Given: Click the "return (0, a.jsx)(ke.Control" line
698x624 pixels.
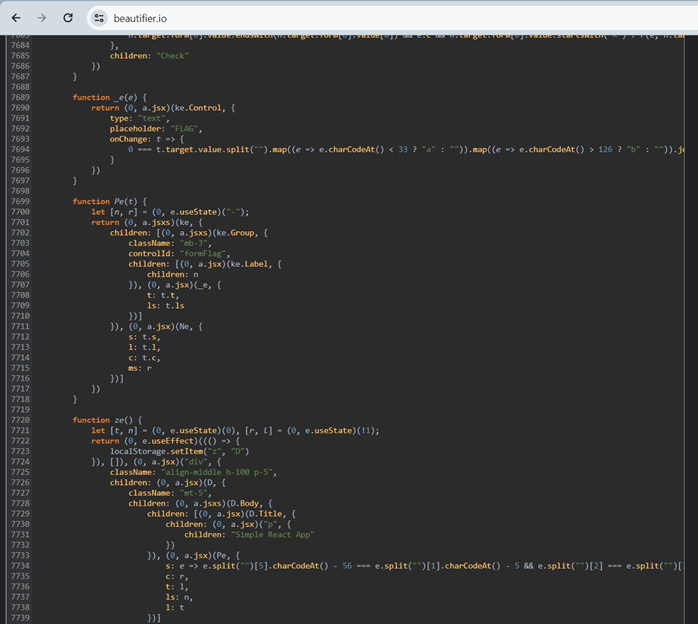Looking at the screenshot, I should (163, 108).
